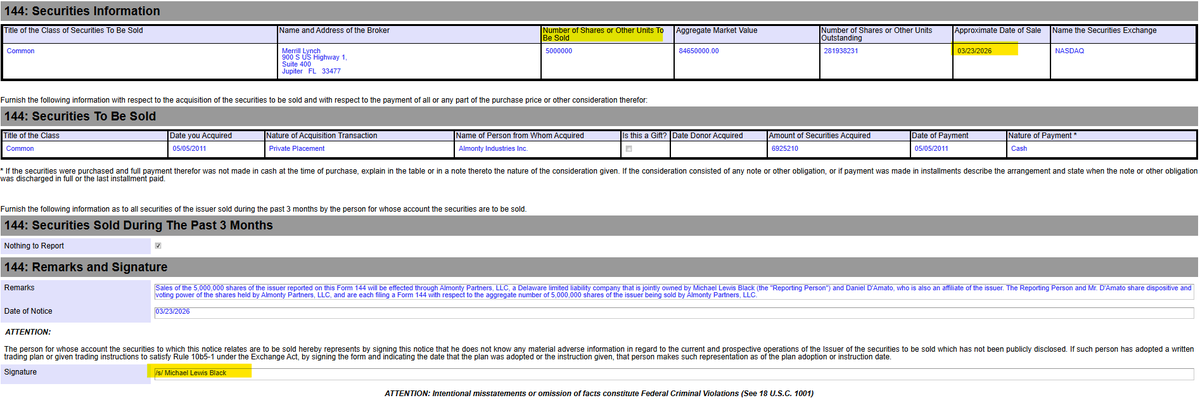Click the date acquired '05/05/2011'
Screen dimensions: 1200x405
tap(188, 149)
